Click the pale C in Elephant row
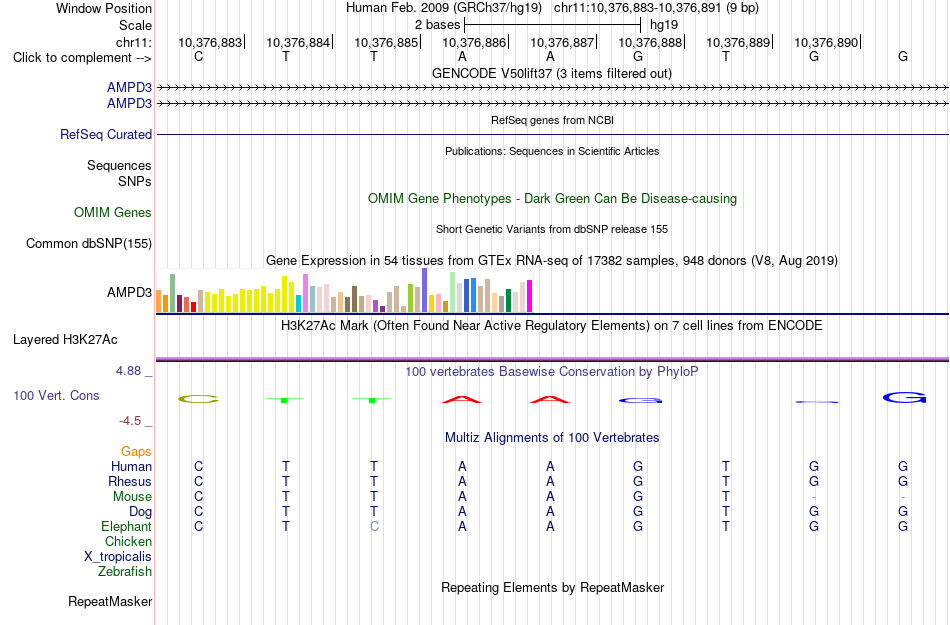The width and height of the screenshot is (950, 625). click(x=374, y=526)
